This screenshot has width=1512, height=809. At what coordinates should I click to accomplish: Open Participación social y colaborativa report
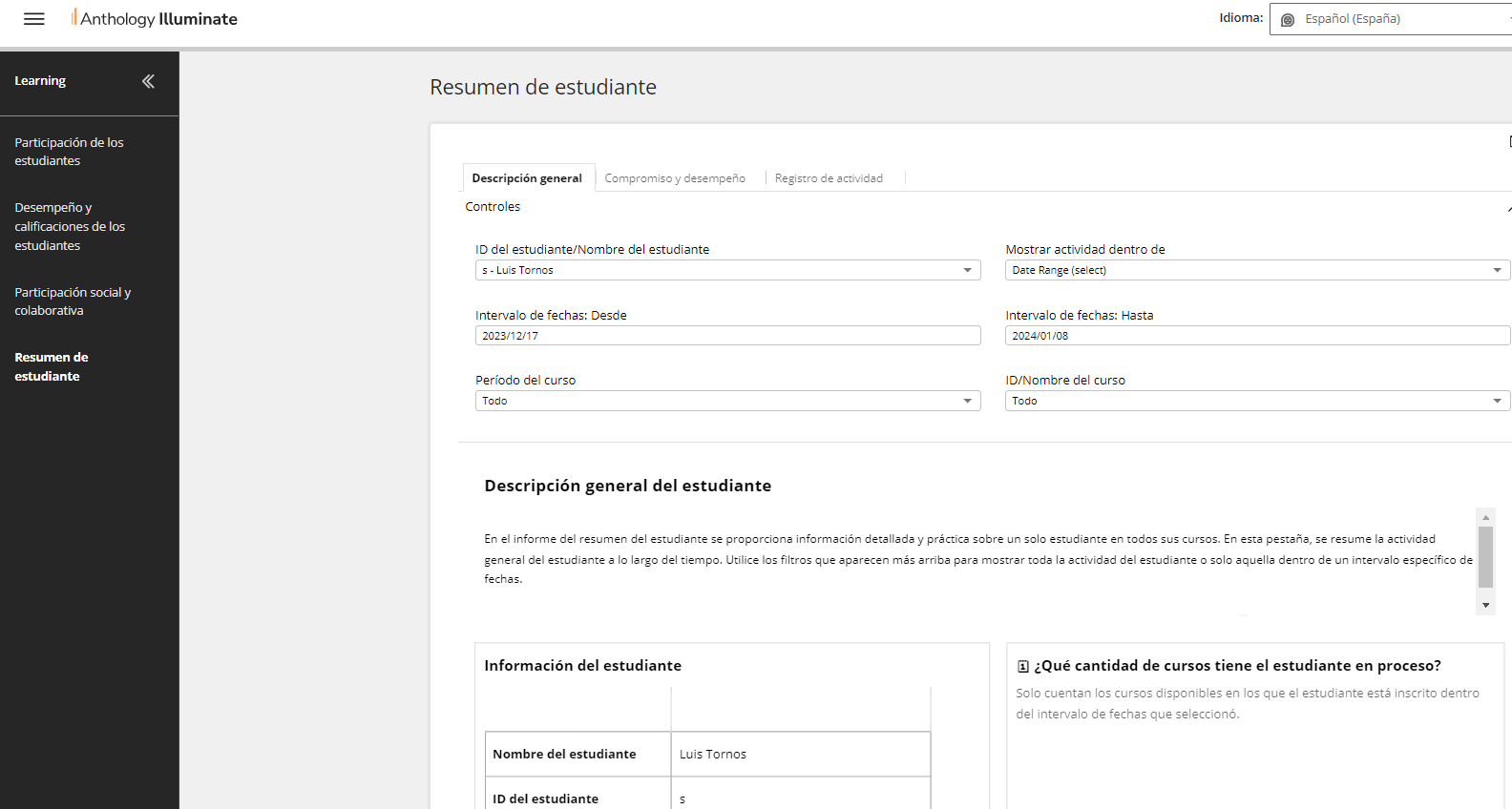coord(73,301)
